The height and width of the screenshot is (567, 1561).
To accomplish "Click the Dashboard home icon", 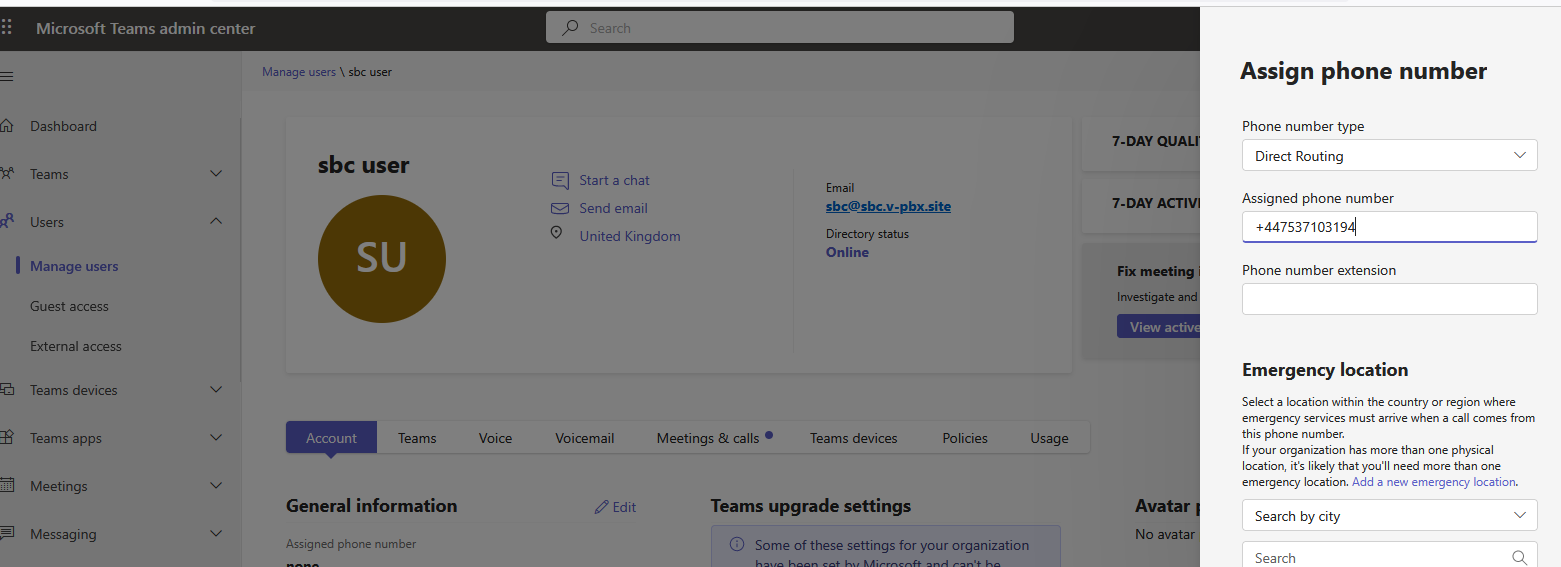I will tap(7, 126).
